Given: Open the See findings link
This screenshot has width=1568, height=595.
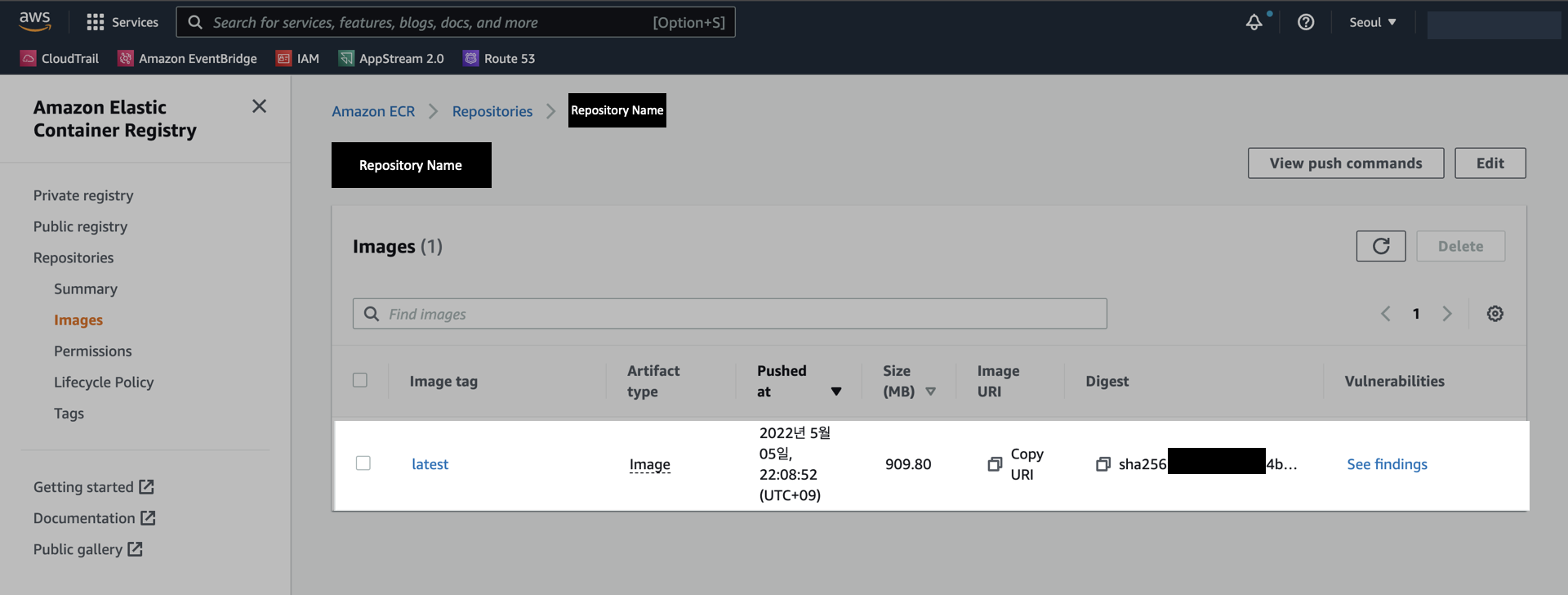Looking at the screenshot, I should click(x=1387, y=464).
